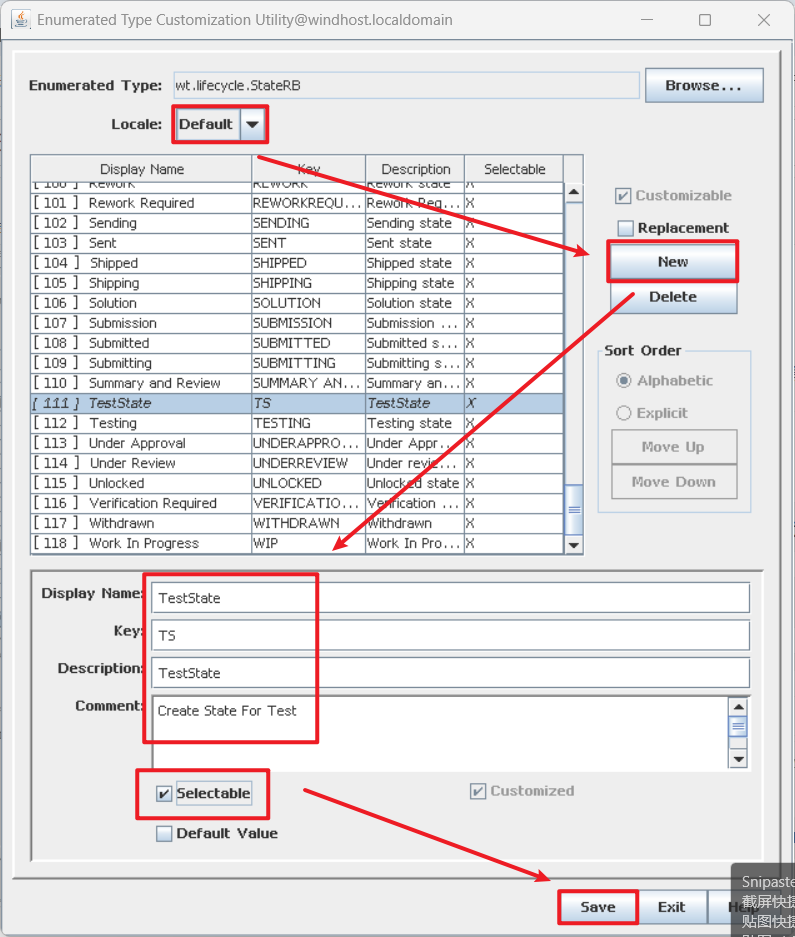Screen dimensions: 795x937
Task: Click the Display Name input field
Action: pyautogui.click(x=450, y=598)
